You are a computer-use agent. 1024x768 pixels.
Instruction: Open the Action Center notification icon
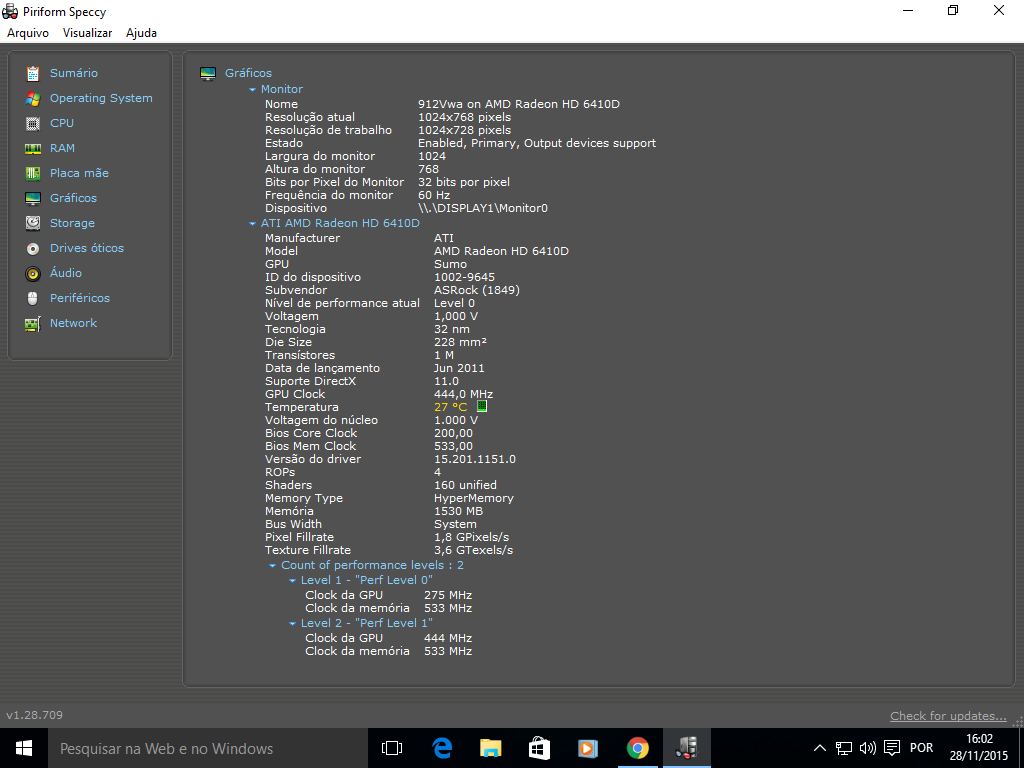click(x=891, y=748)
